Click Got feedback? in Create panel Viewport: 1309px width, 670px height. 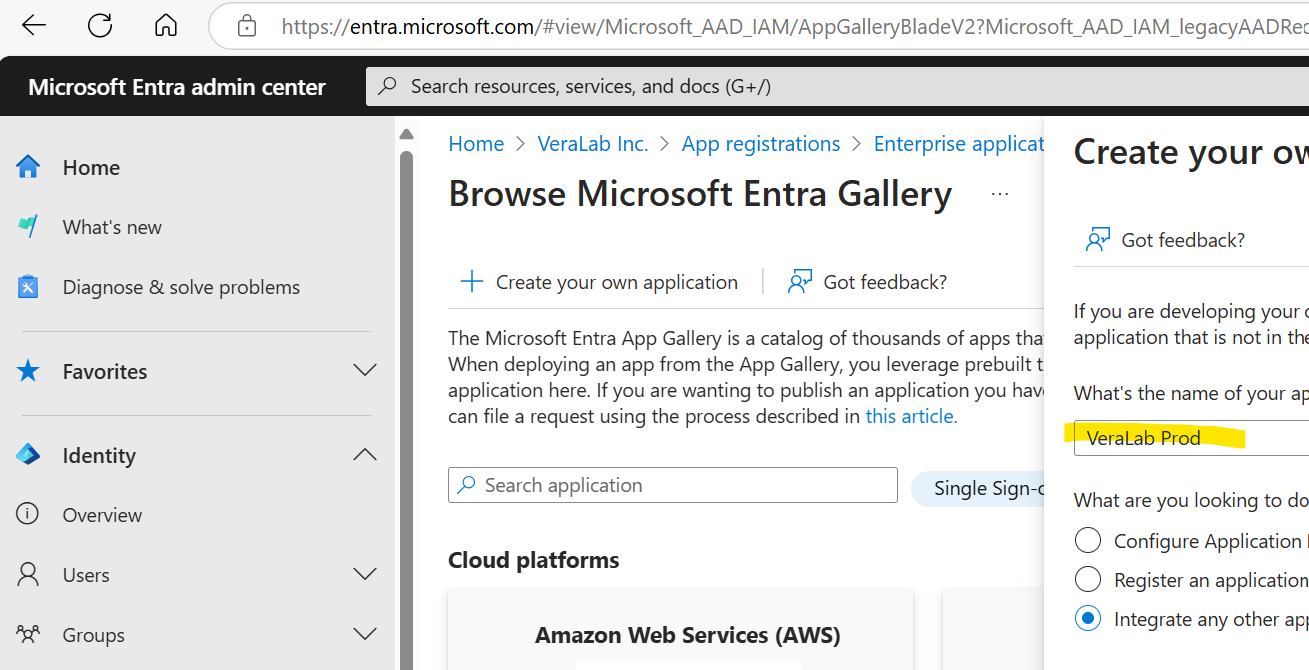tap(1165, 240)
